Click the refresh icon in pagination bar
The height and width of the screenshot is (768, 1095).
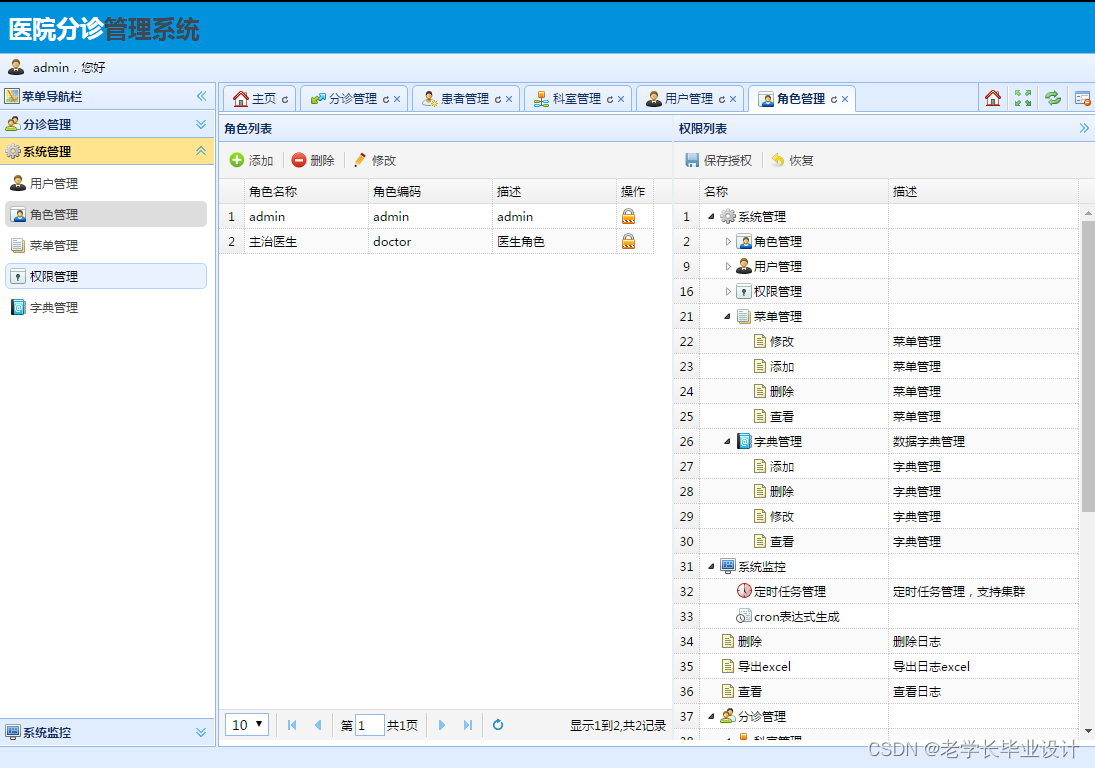click(x=497, y=725)
